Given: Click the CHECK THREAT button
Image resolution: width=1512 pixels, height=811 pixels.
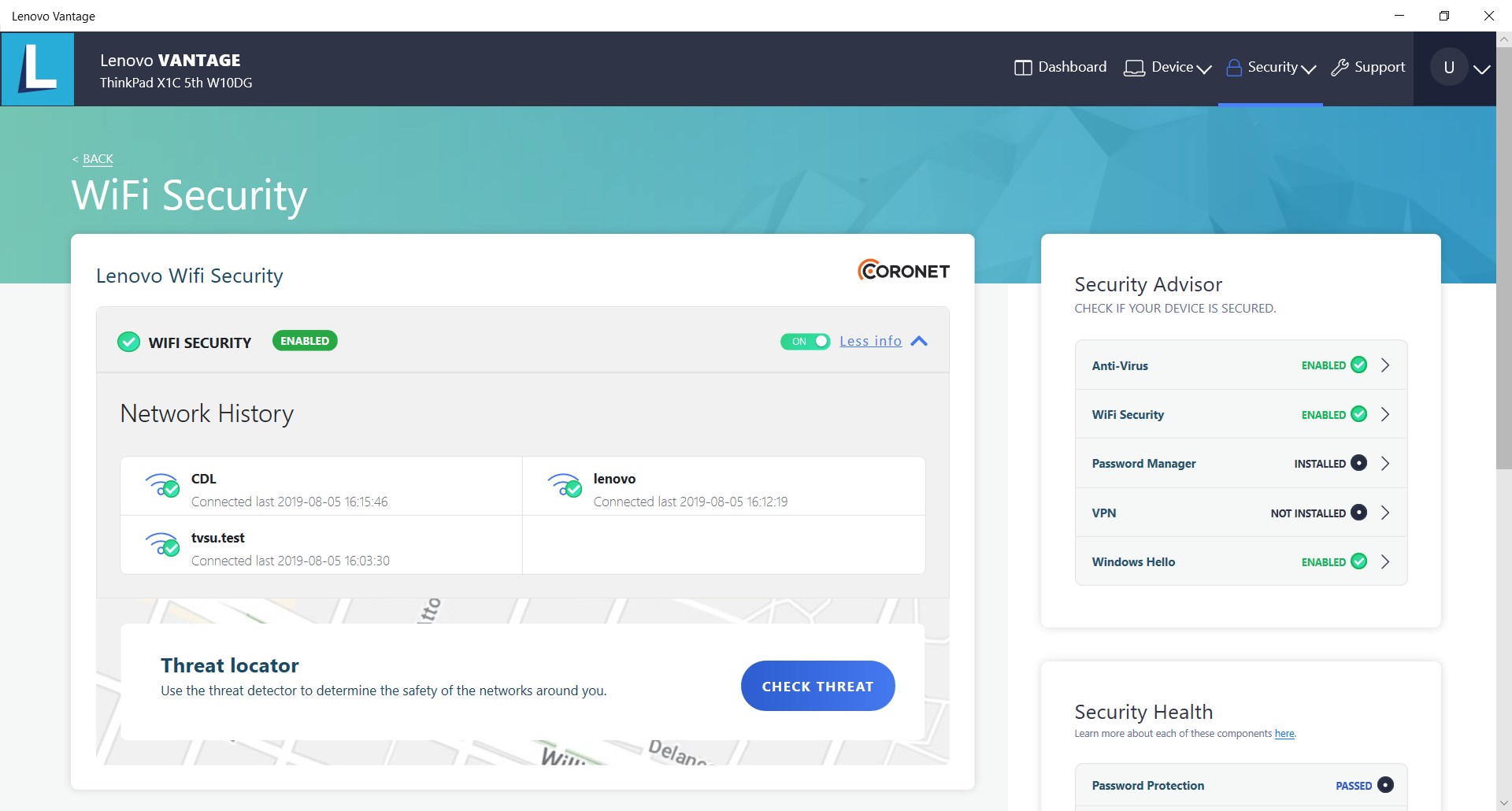Looking at the screenshot, I should pyautogui.click(x=817, y=686).
